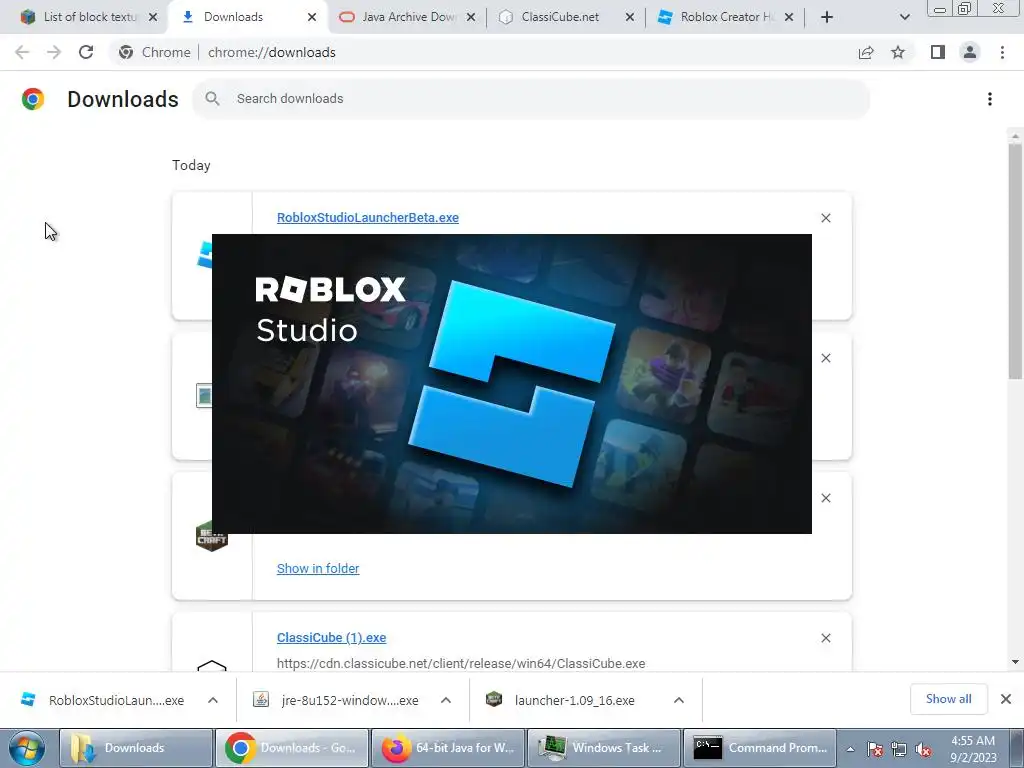Open the Downloads page more actions menu
The height and width of the screenshot is (768, 1024).
(x=990, y=99)
